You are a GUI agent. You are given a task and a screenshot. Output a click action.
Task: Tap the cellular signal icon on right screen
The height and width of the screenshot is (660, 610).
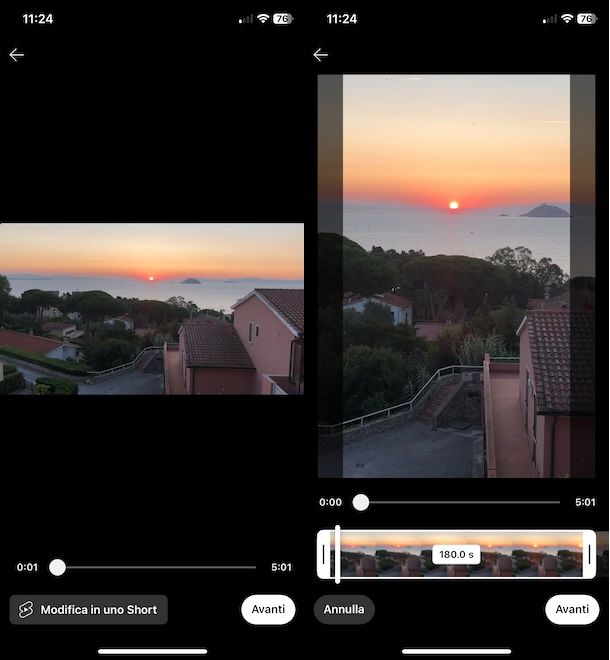[549, 19]
